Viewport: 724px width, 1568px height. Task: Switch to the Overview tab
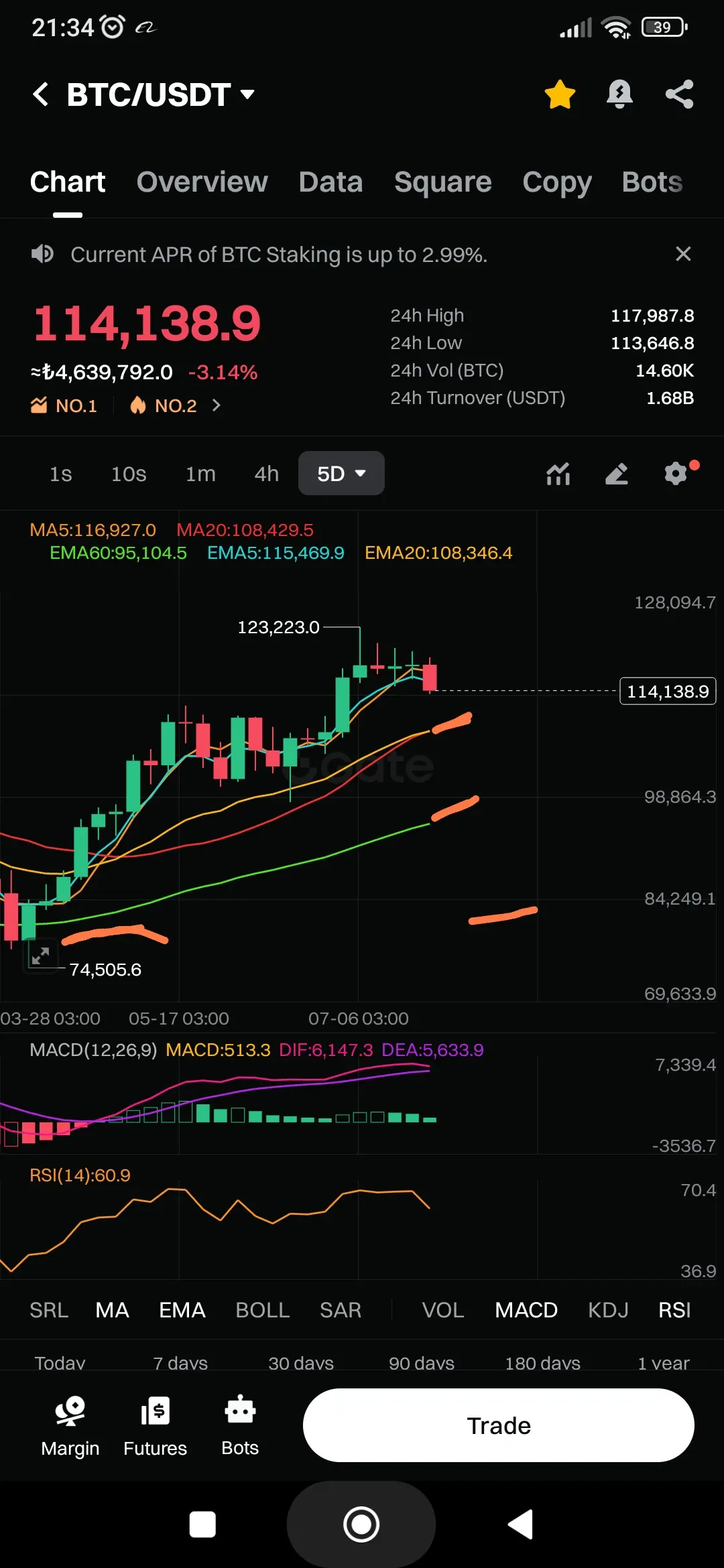[202, 182]
